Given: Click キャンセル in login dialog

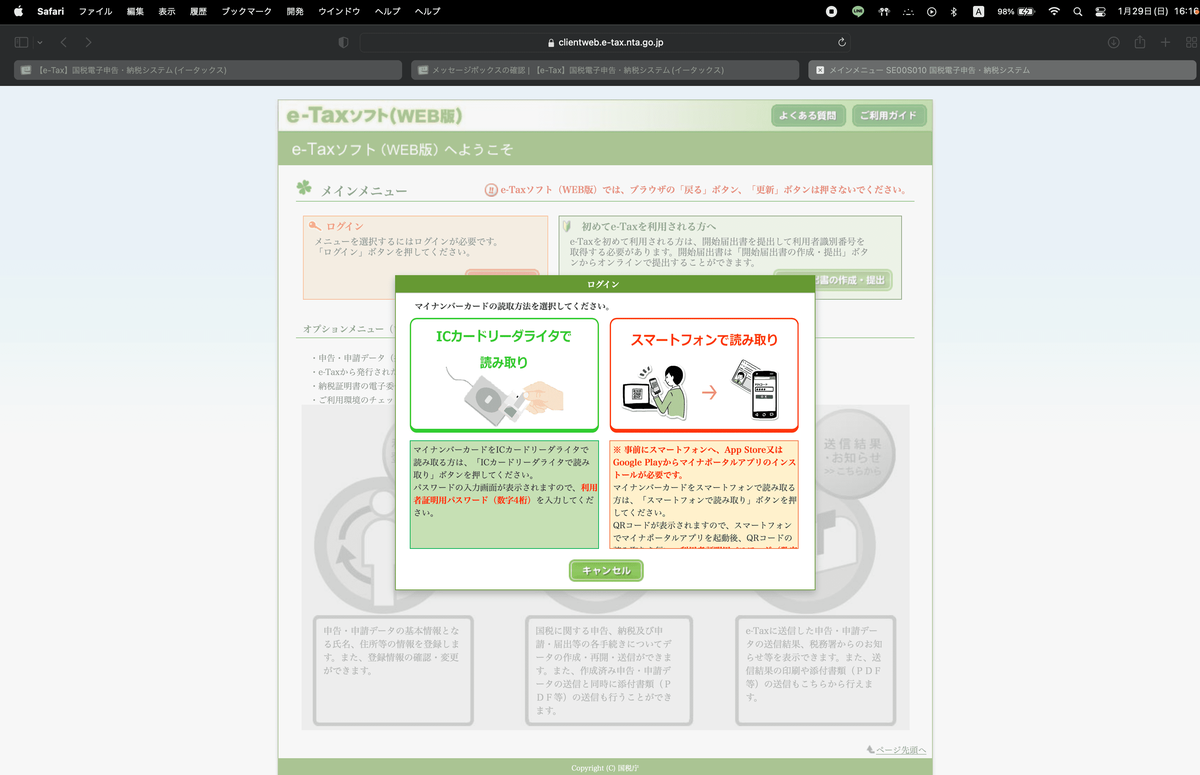Looking at the screenshot, I should click(606, 570).
